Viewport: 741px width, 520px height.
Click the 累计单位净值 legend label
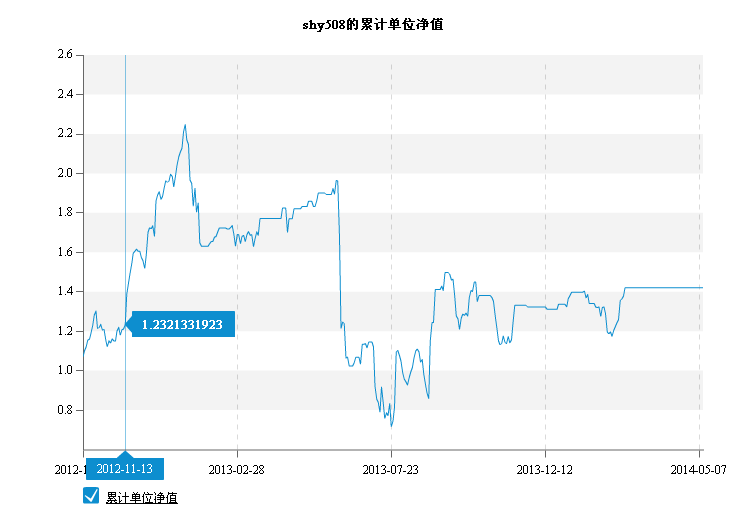coord(141,498)
